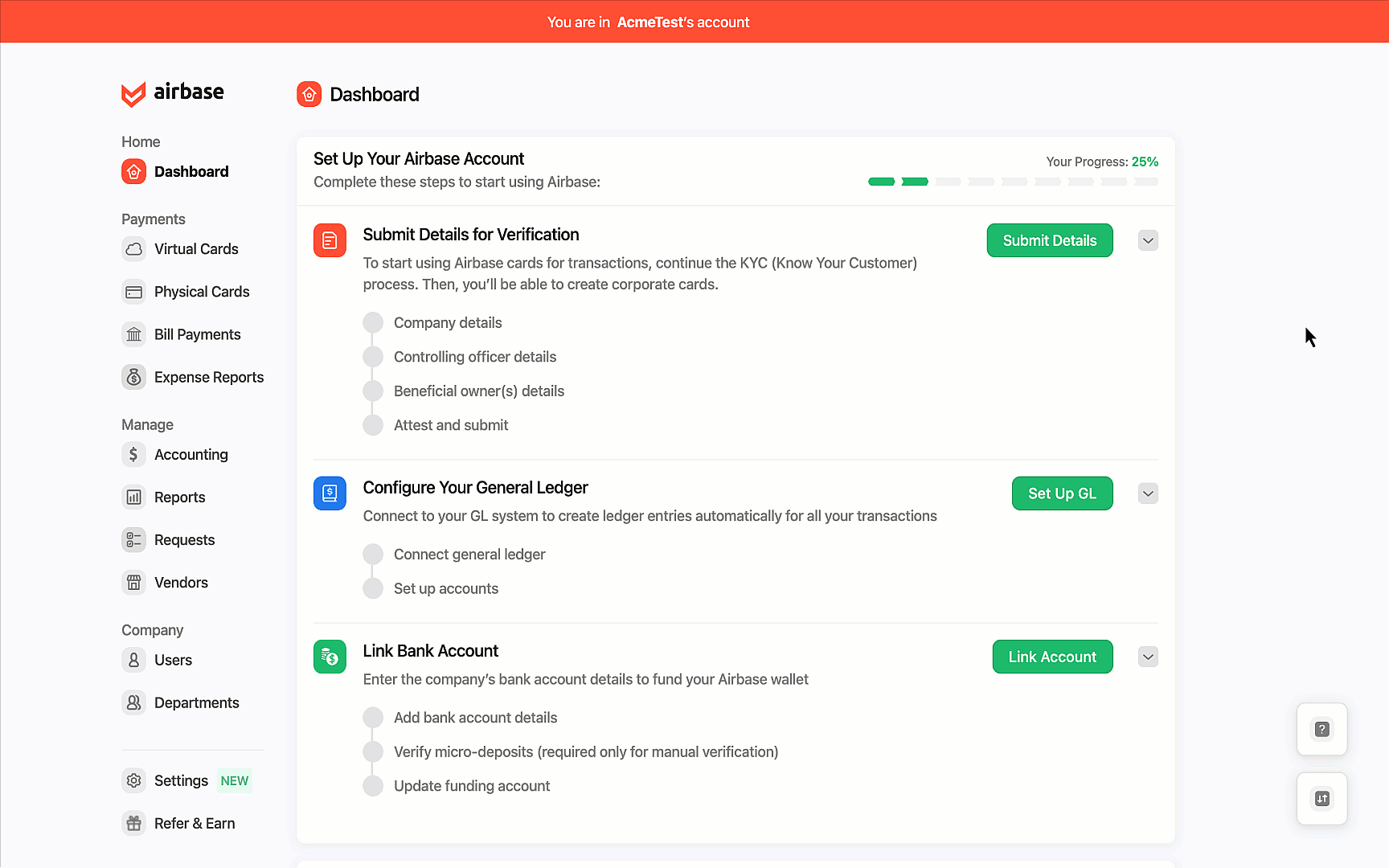Open Bill Payments page
1389x868 pixels.
pos(182,334)
